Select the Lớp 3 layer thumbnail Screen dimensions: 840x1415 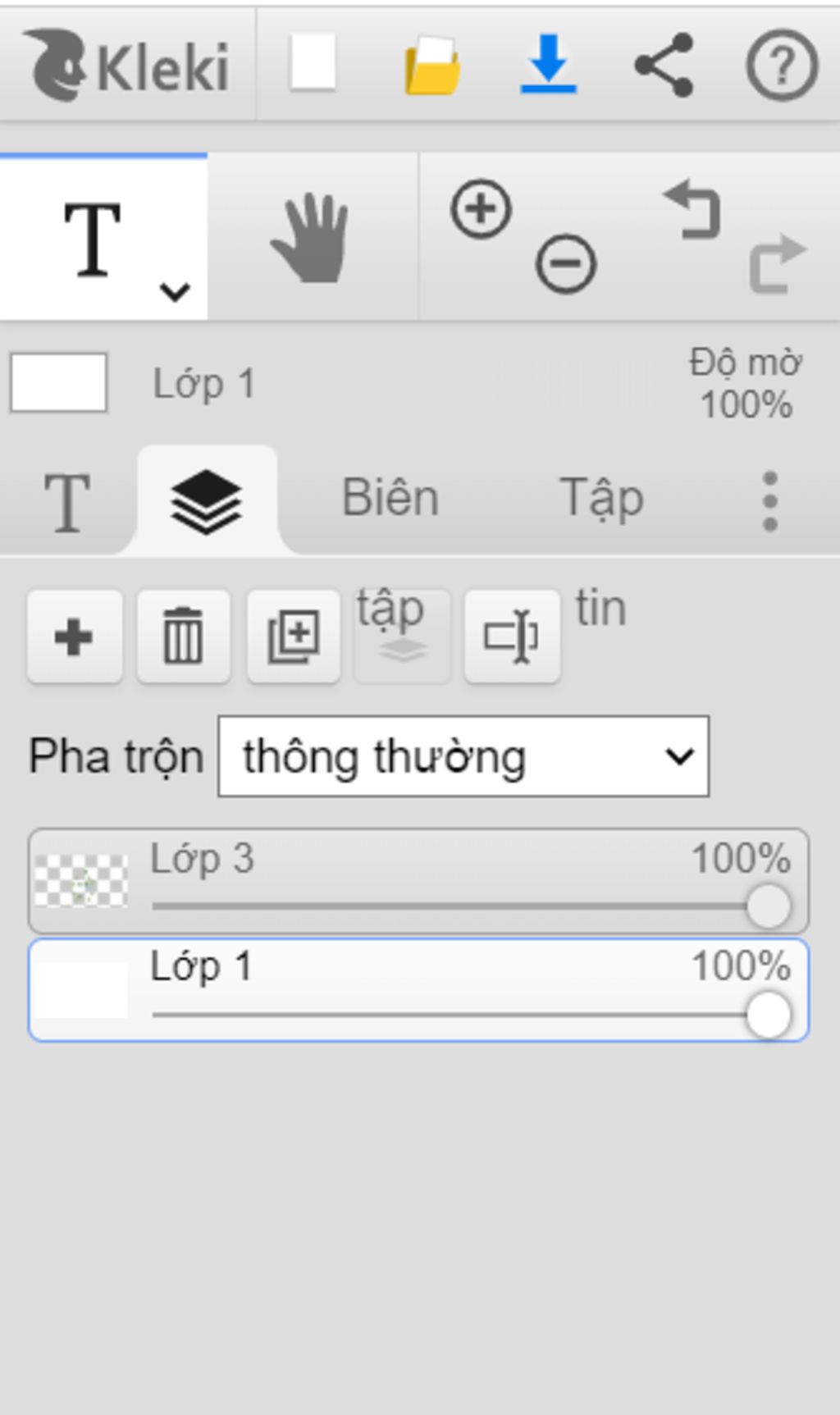pos(81,881)
